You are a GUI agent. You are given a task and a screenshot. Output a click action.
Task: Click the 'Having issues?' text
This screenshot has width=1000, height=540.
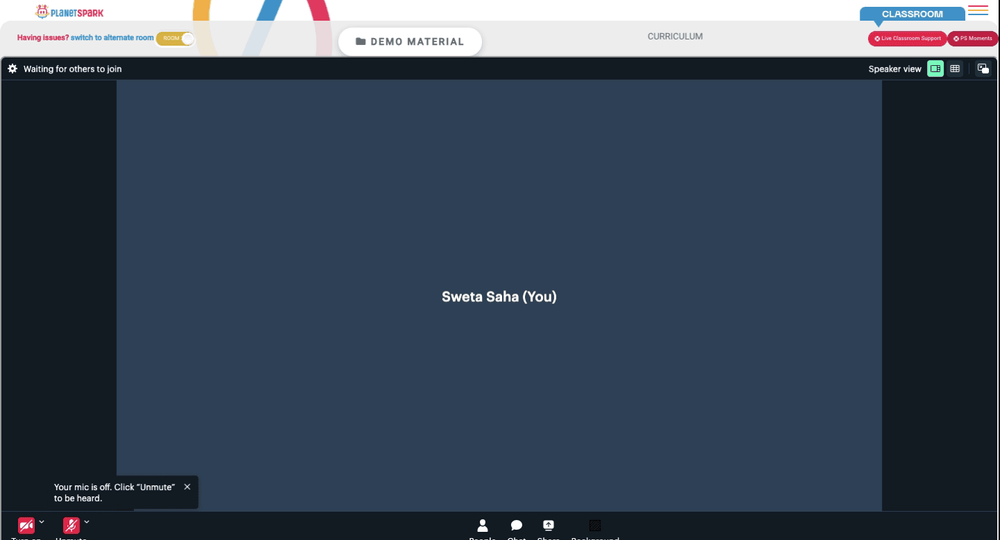point(43,38)
